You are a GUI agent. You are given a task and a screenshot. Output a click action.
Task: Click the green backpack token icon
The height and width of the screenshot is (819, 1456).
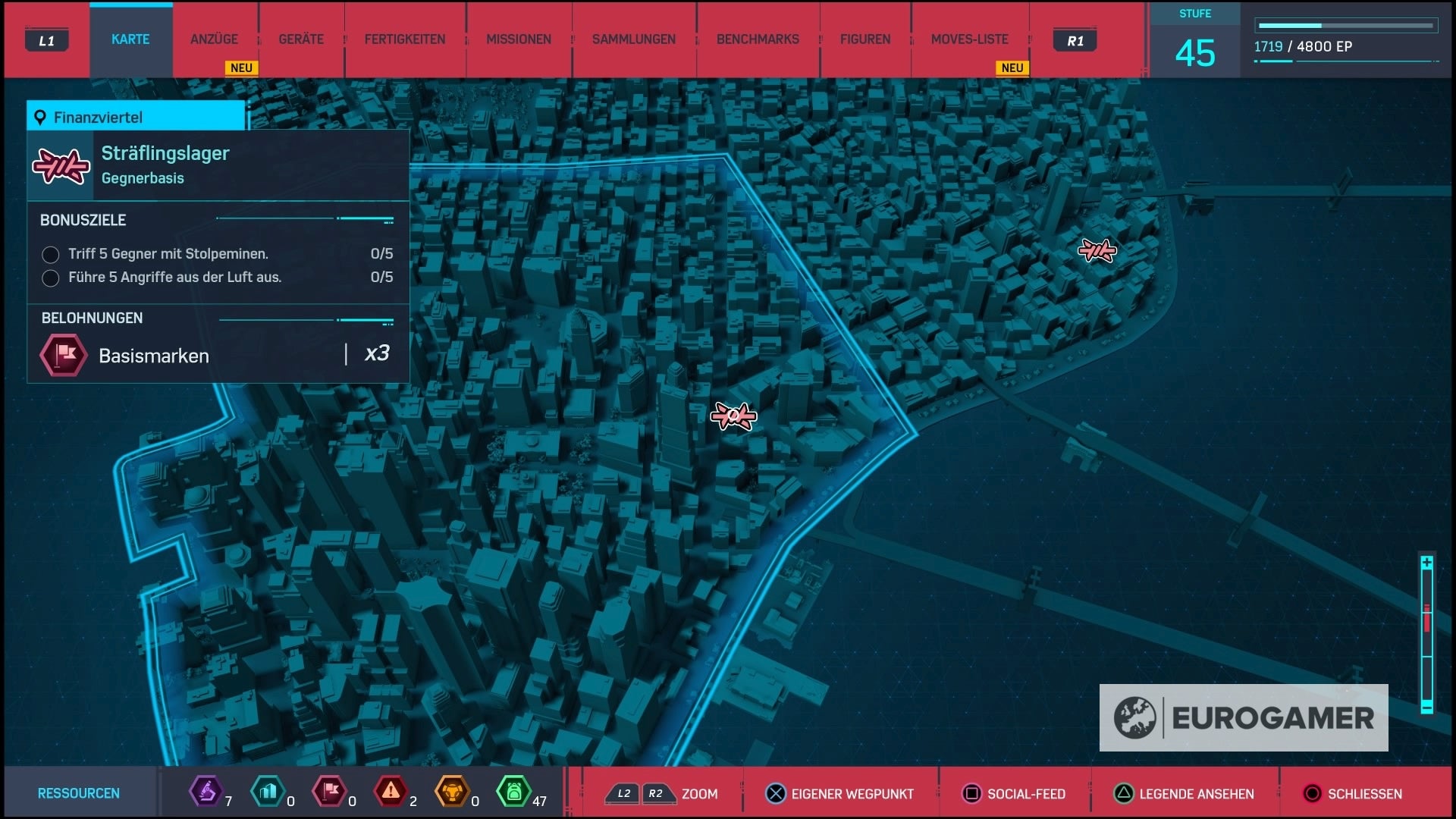coord(513,791)
